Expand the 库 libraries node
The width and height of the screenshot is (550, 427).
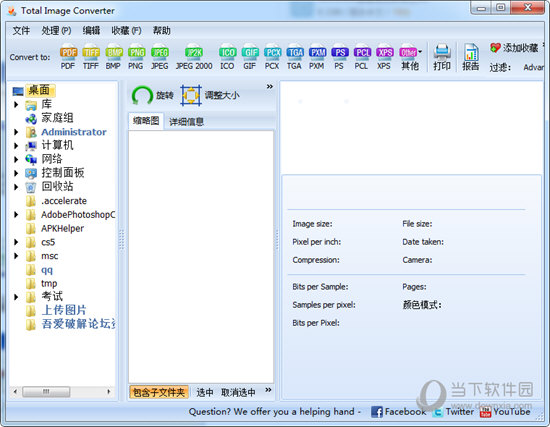click(x=16, y=104)
